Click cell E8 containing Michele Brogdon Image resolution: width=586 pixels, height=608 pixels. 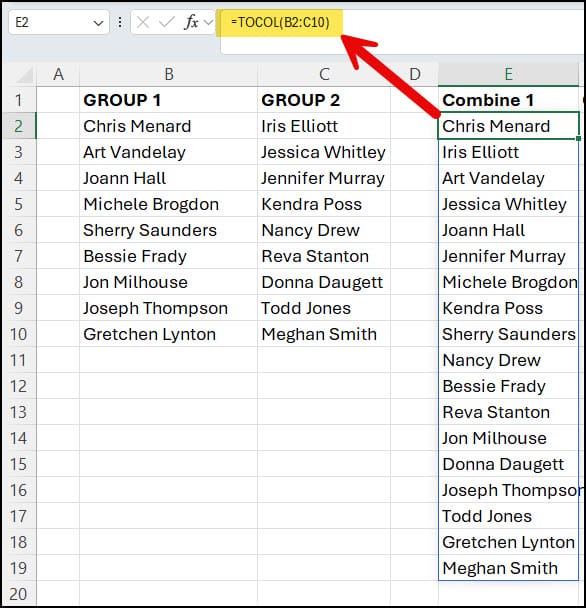click(508, 282)
